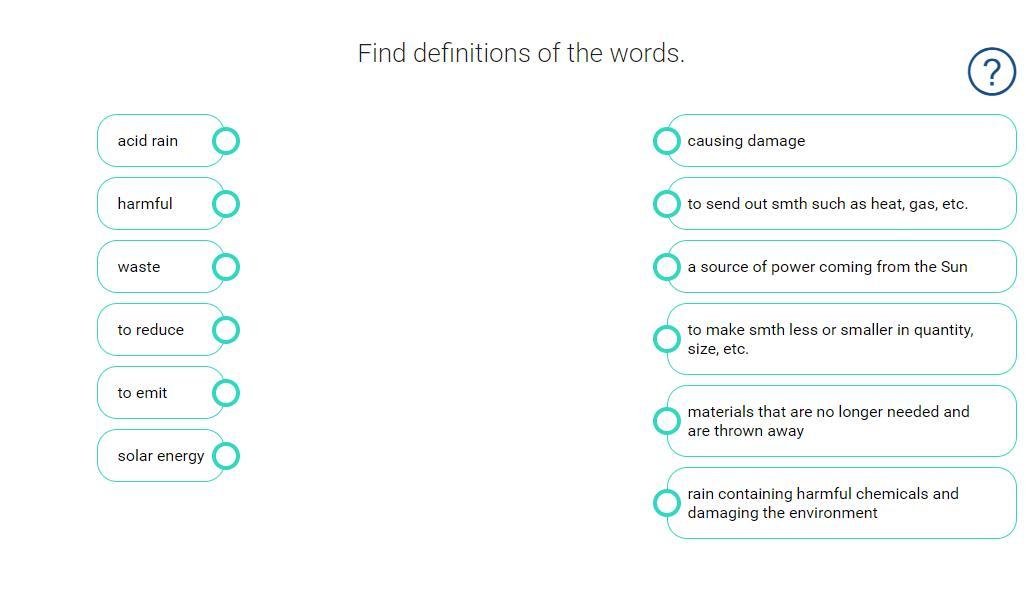This screenshot has width=1032, height=611.
Task: Open the question mark help icon
Action: (991, 72)
